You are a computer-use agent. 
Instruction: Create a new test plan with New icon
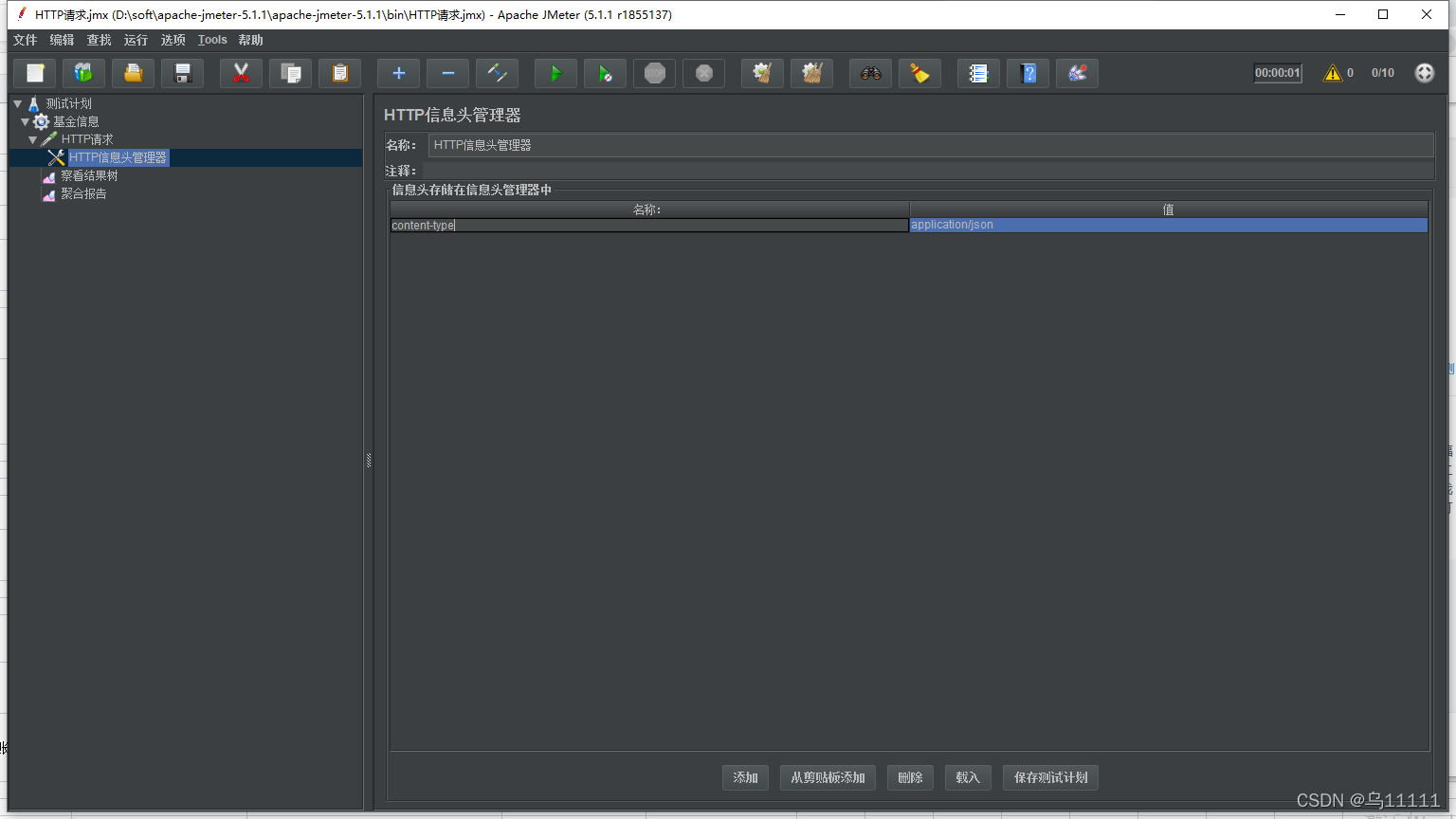pos(35,73)
